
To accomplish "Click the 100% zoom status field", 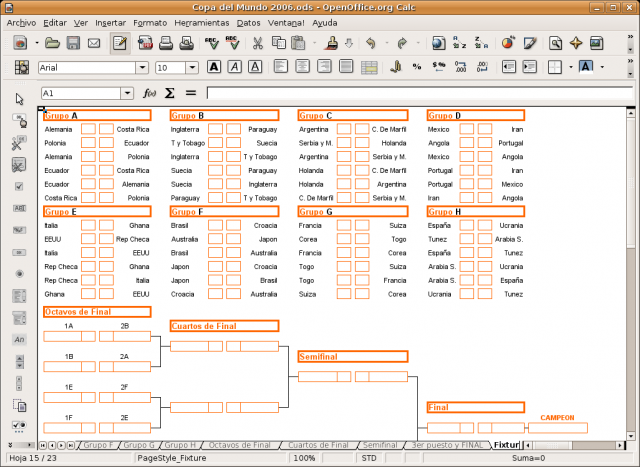I will pyautogui.click(x=304, y=458).
